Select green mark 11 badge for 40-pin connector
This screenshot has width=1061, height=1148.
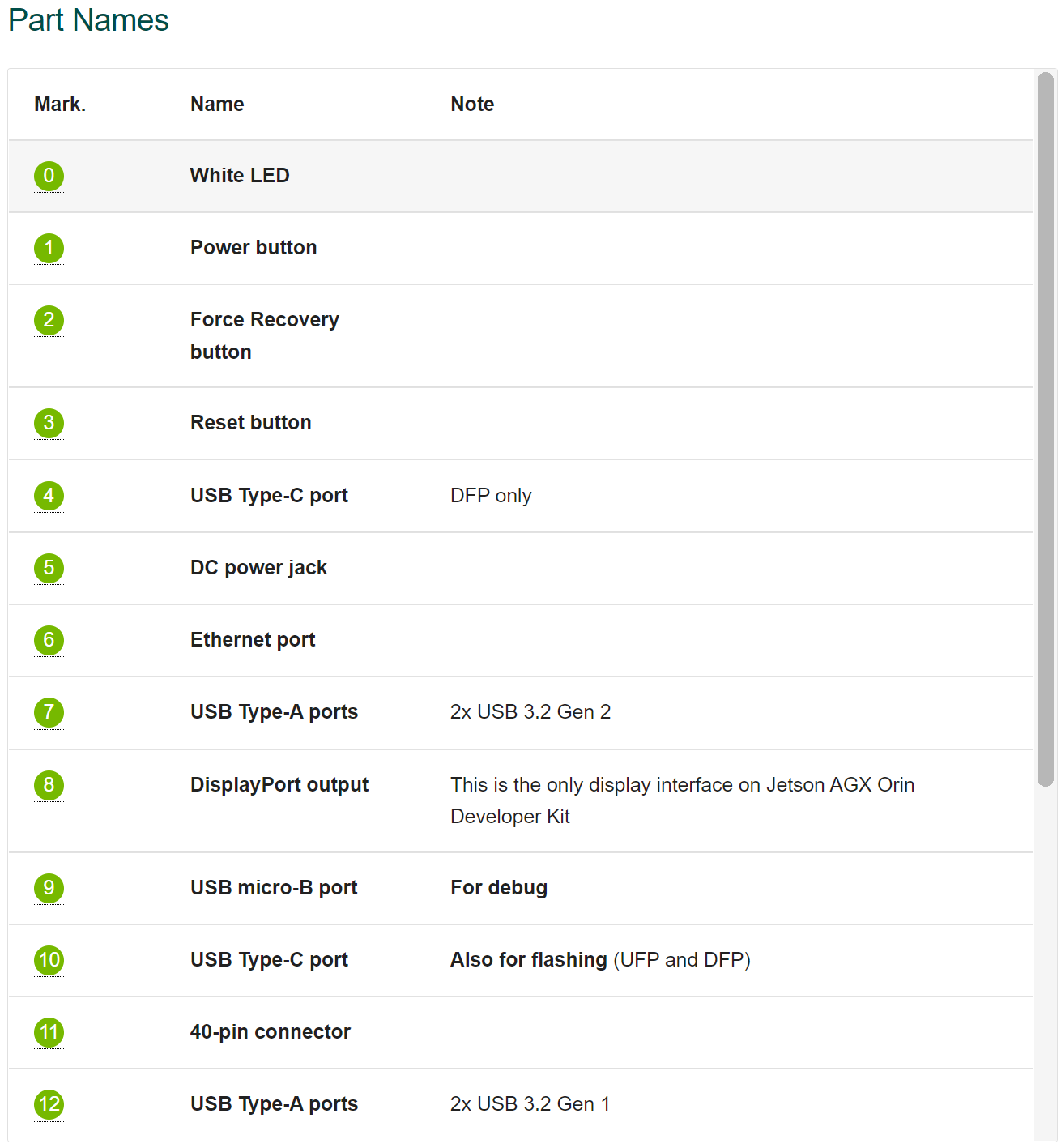click(x=49, y=1032)
